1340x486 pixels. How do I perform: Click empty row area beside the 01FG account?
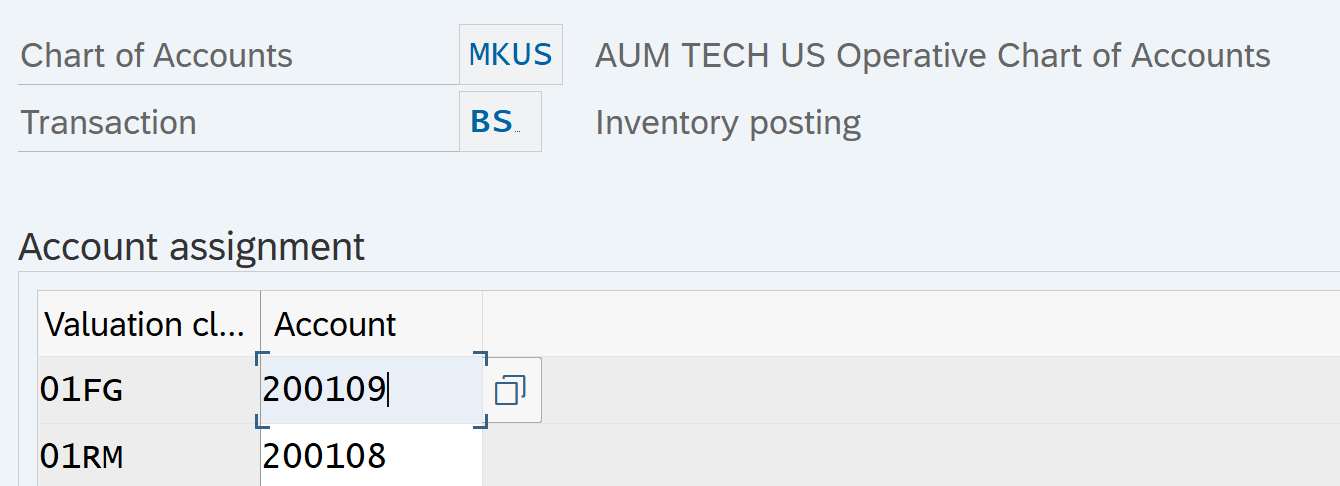pyautogui.click(x=900, y=390)
